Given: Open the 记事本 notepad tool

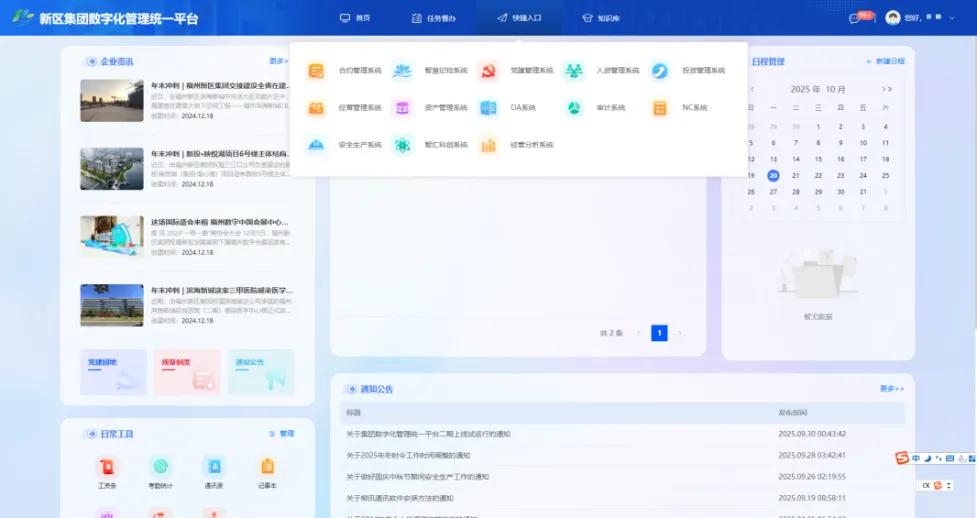Looking at the screenshot, I should pyautogui.click(x=267, y=467).
